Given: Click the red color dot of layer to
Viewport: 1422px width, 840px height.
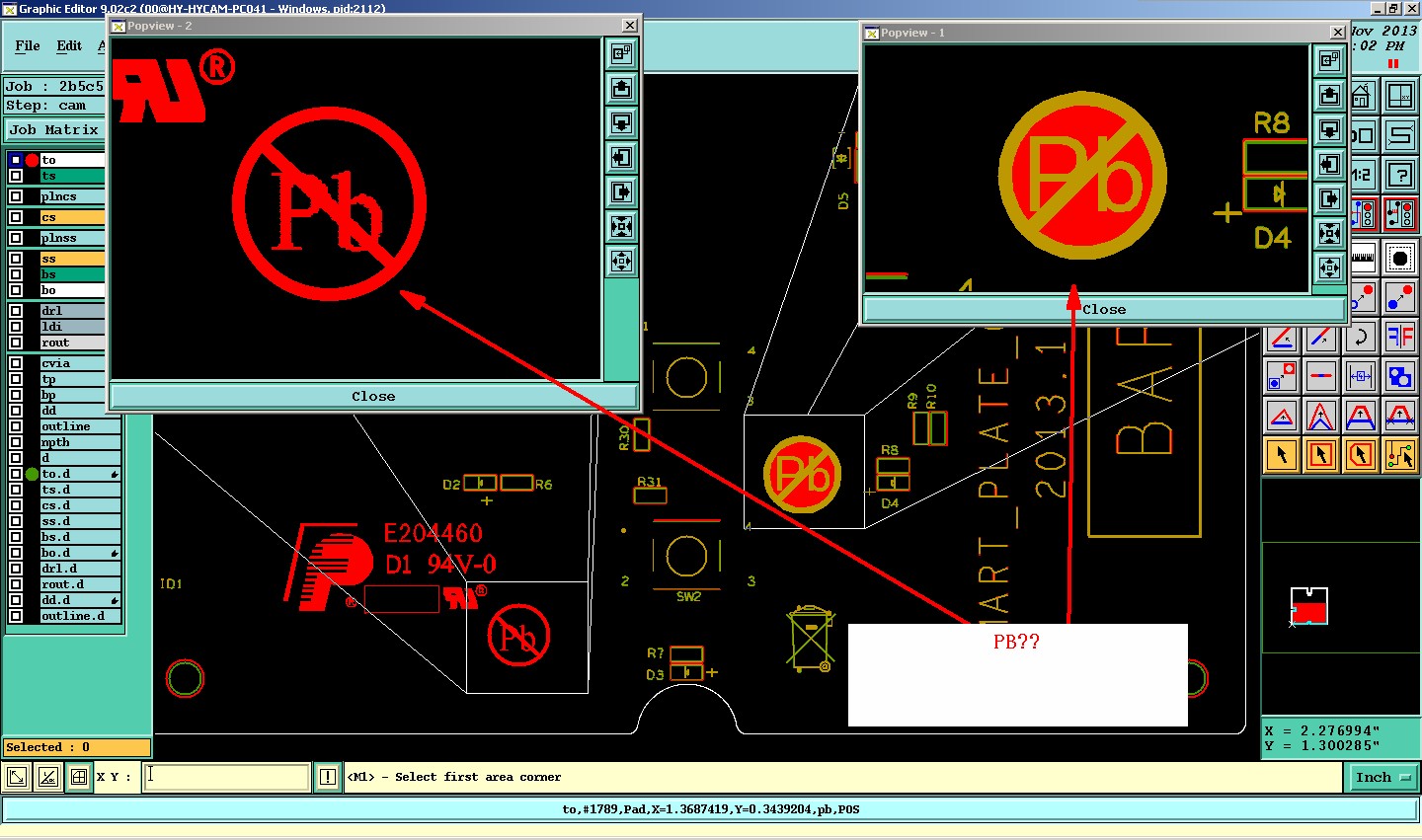Looking at the screenshot, I should [x=32, y=160].
